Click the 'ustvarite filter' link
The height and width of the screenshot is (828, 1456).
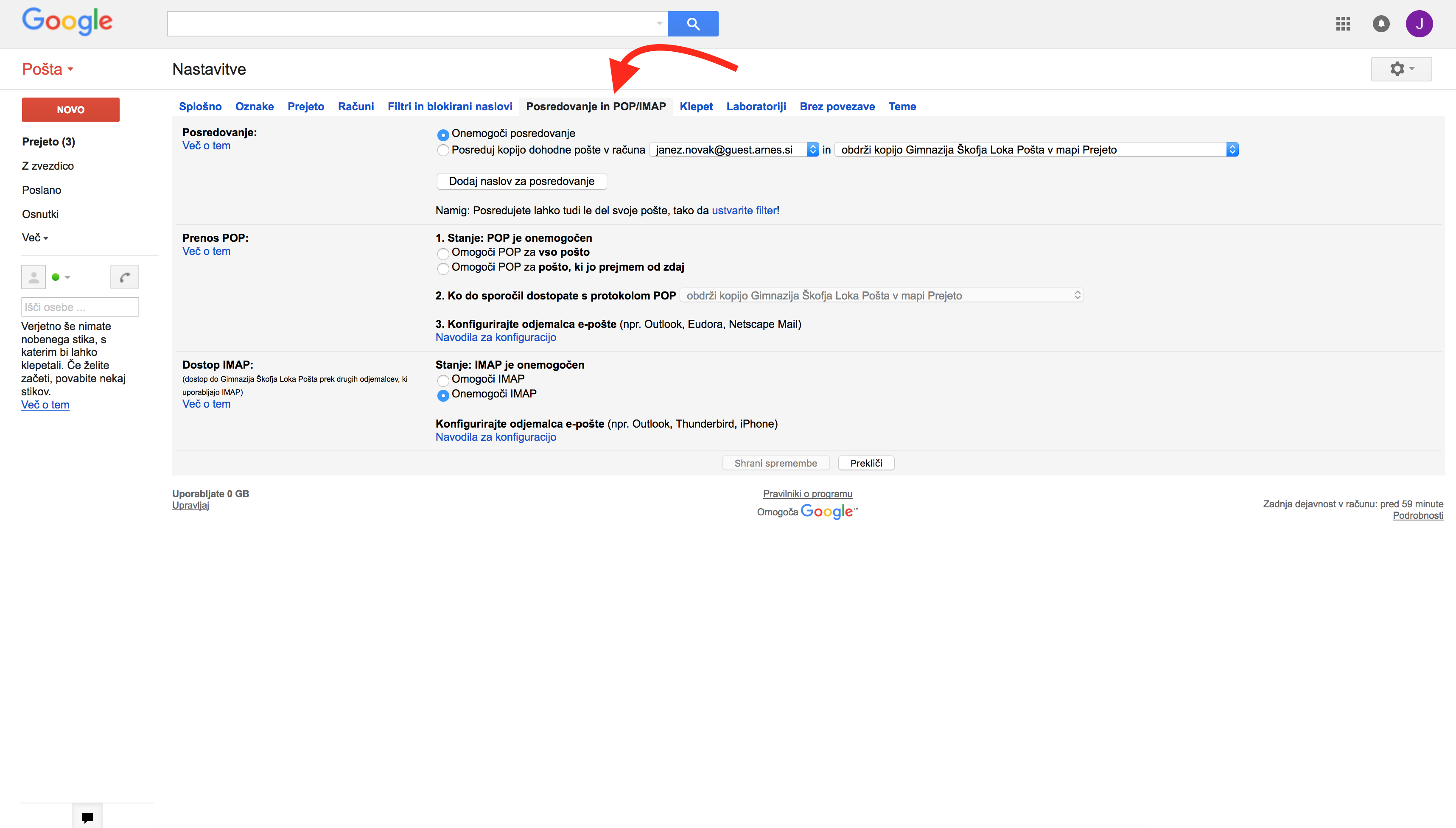(x=744, y=210)
